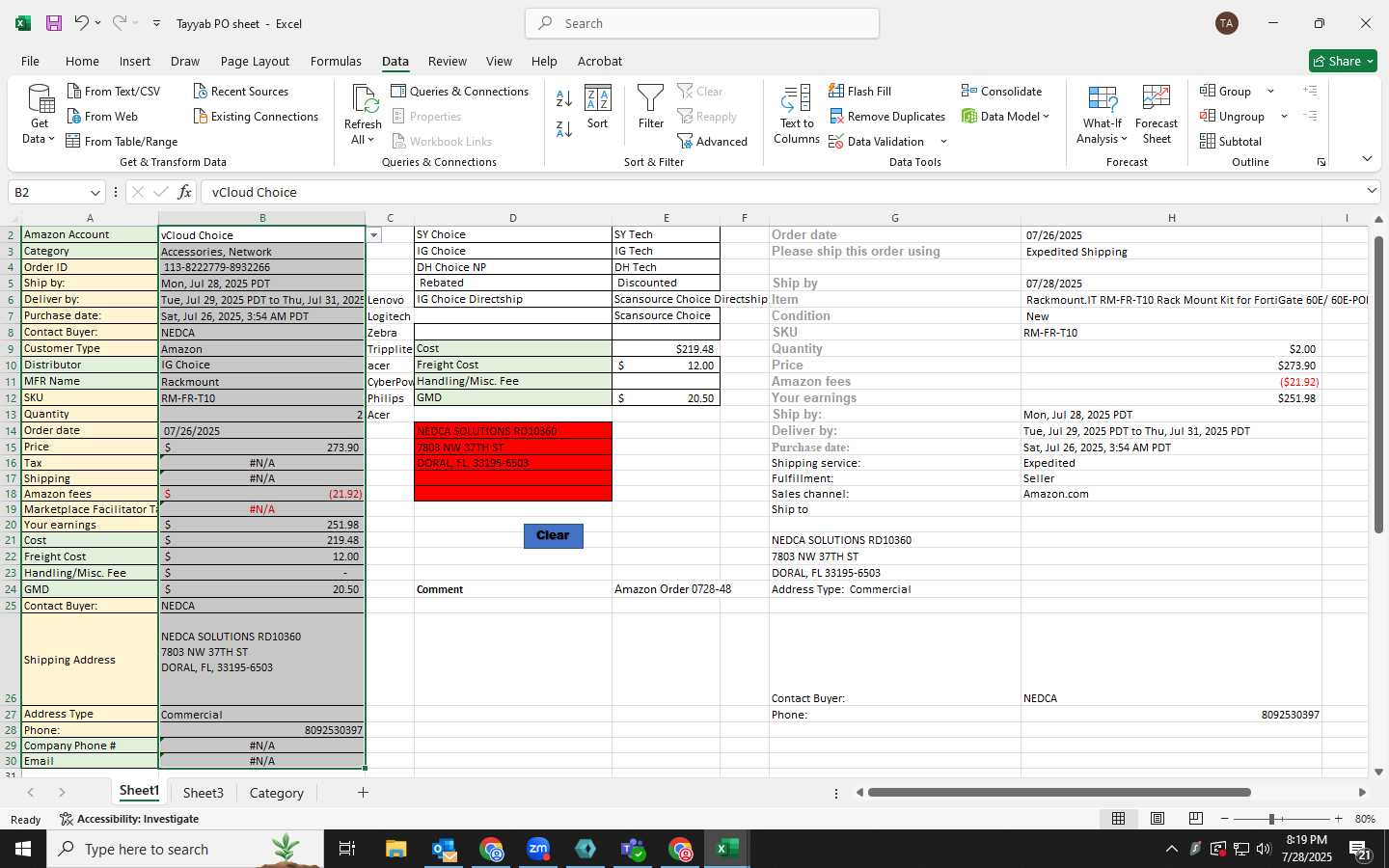Click Flash Fill
This screenshot has height=868, width=1389.
click(x=859, y=92)
